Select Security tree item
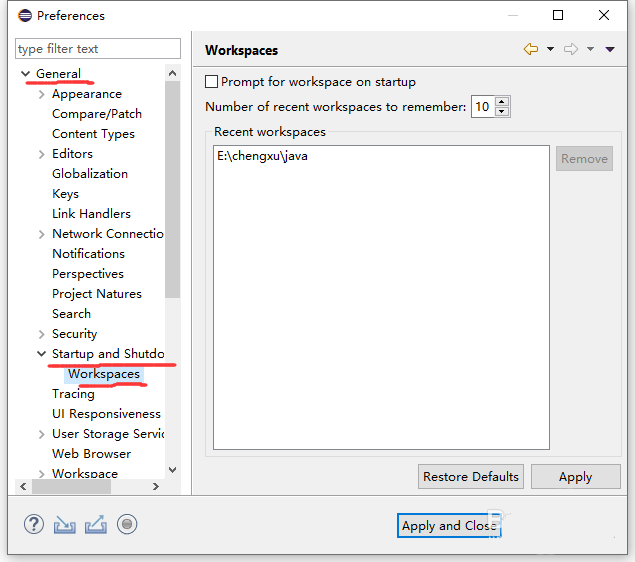 coord(75,334)
